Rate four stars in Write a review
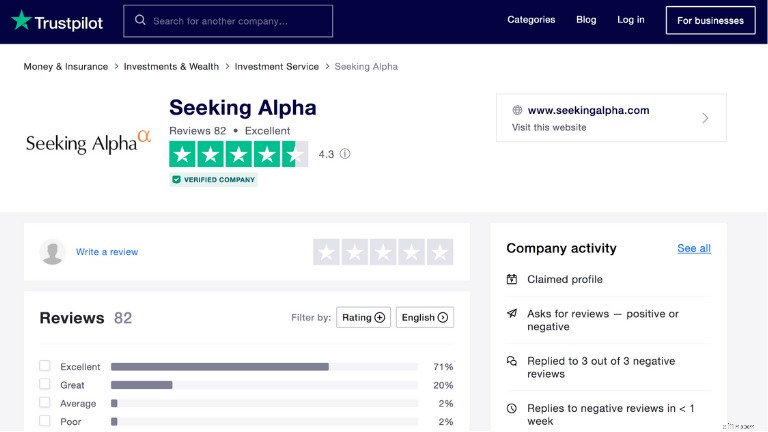The height and width of the screenshot is (432, 768). 411,252
